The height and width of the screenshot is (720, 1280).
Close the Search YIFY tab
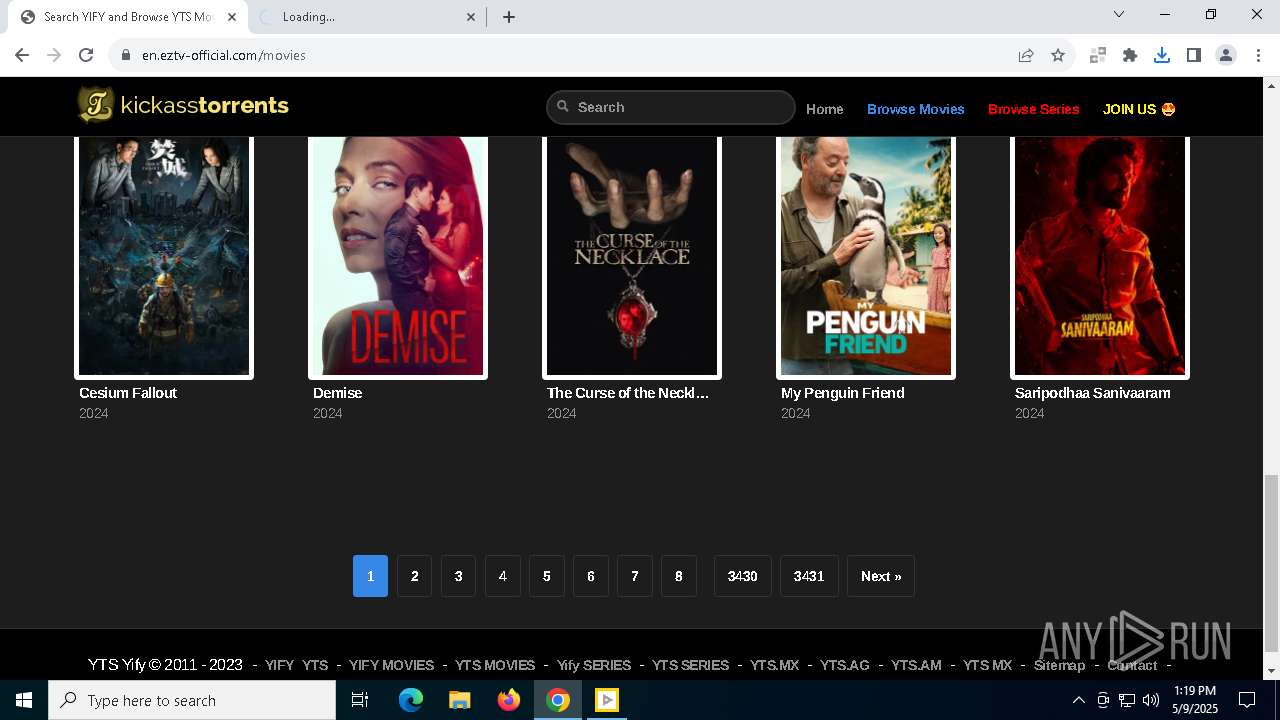tap(232, 17)
